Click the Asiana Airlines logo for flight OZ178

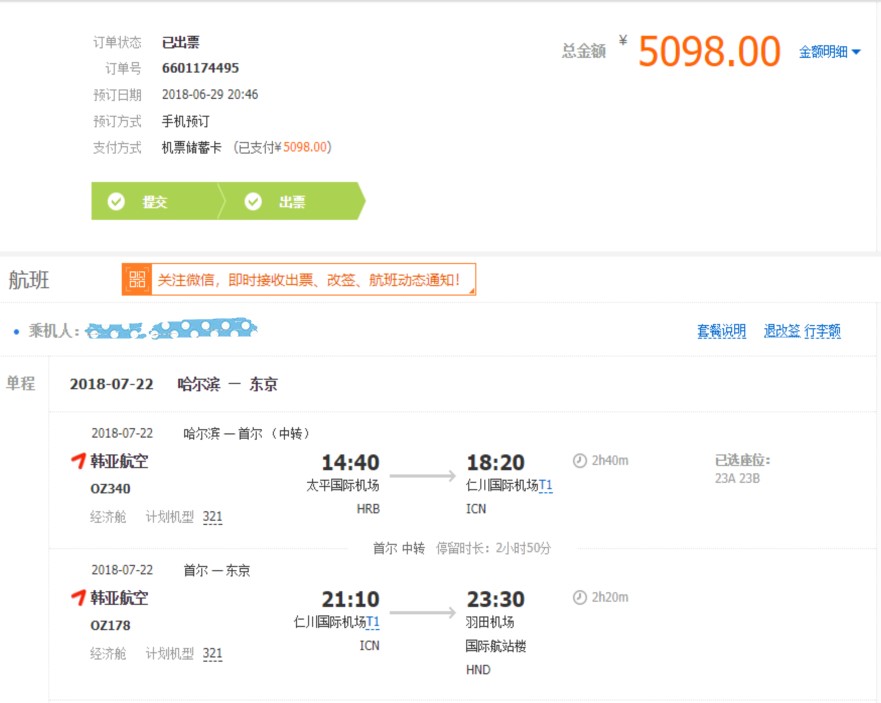pyautogui.click(x=79, y=598)
